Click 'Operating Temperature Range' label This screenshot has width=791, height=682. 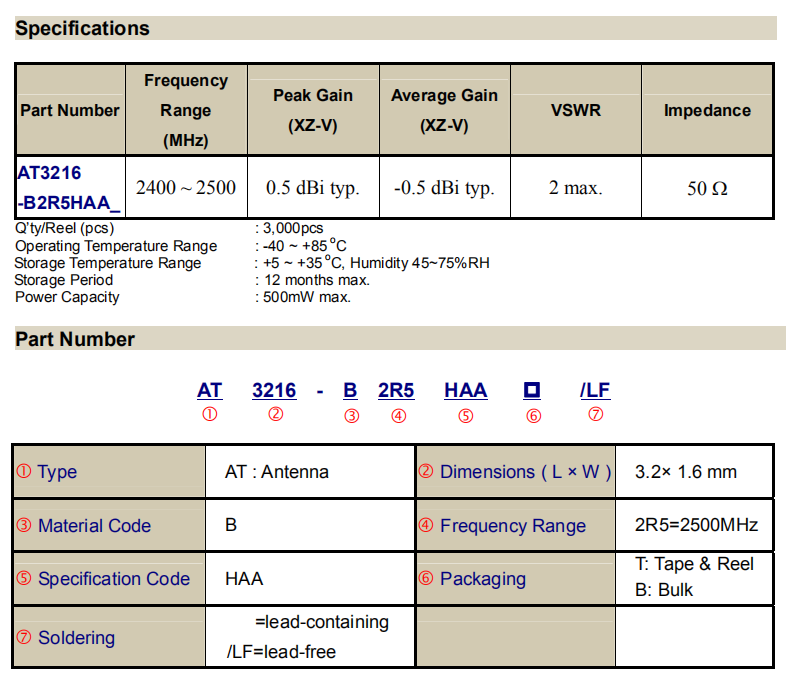[116, 246]
